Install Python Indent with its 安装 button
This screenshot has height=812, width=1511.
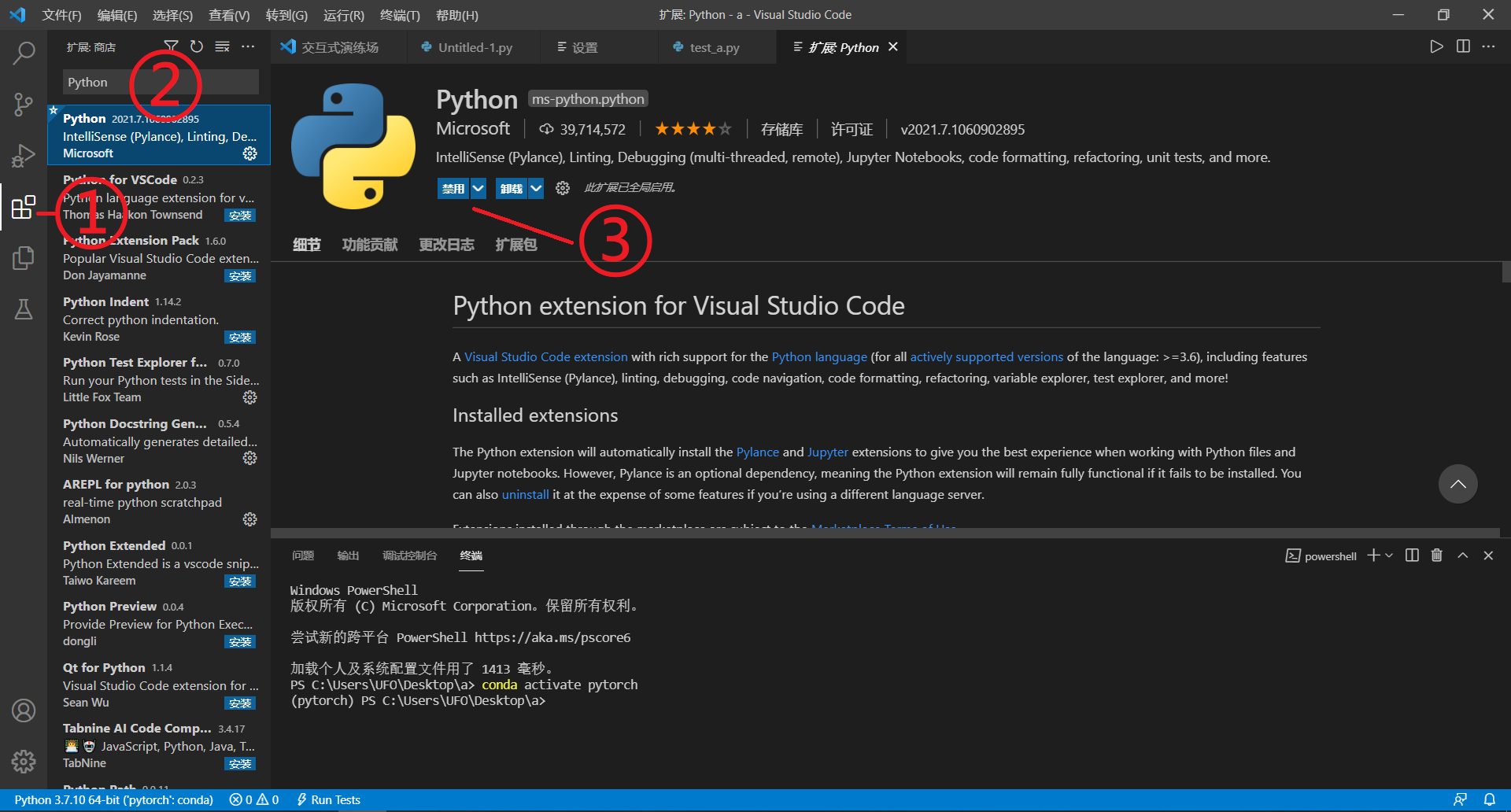pos(240,337)
